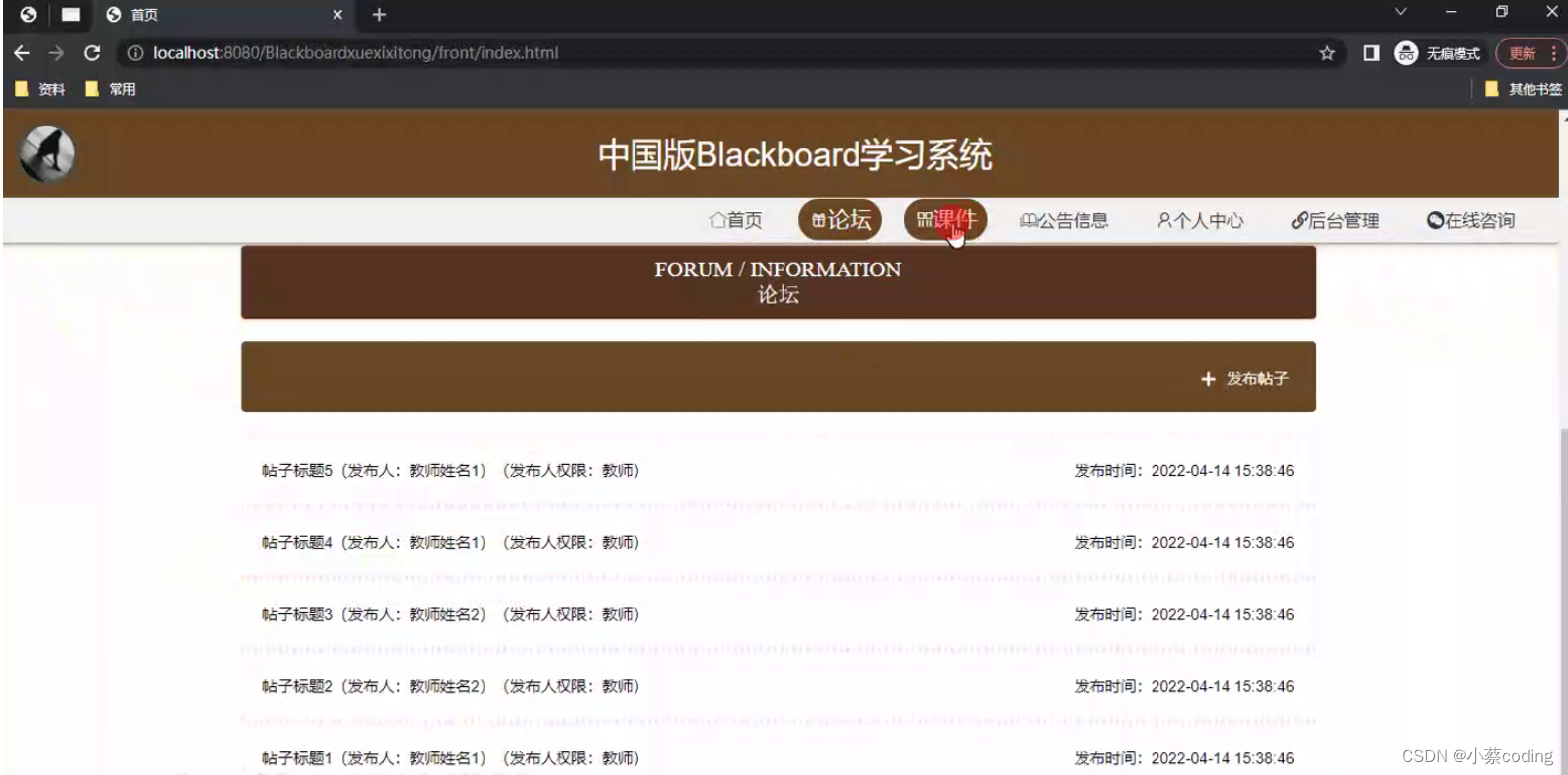Viewport: 1568px width, 775px height.
Task: Click the browser profile icon at top-left of tab strip
Action: (x=28, y=15)
